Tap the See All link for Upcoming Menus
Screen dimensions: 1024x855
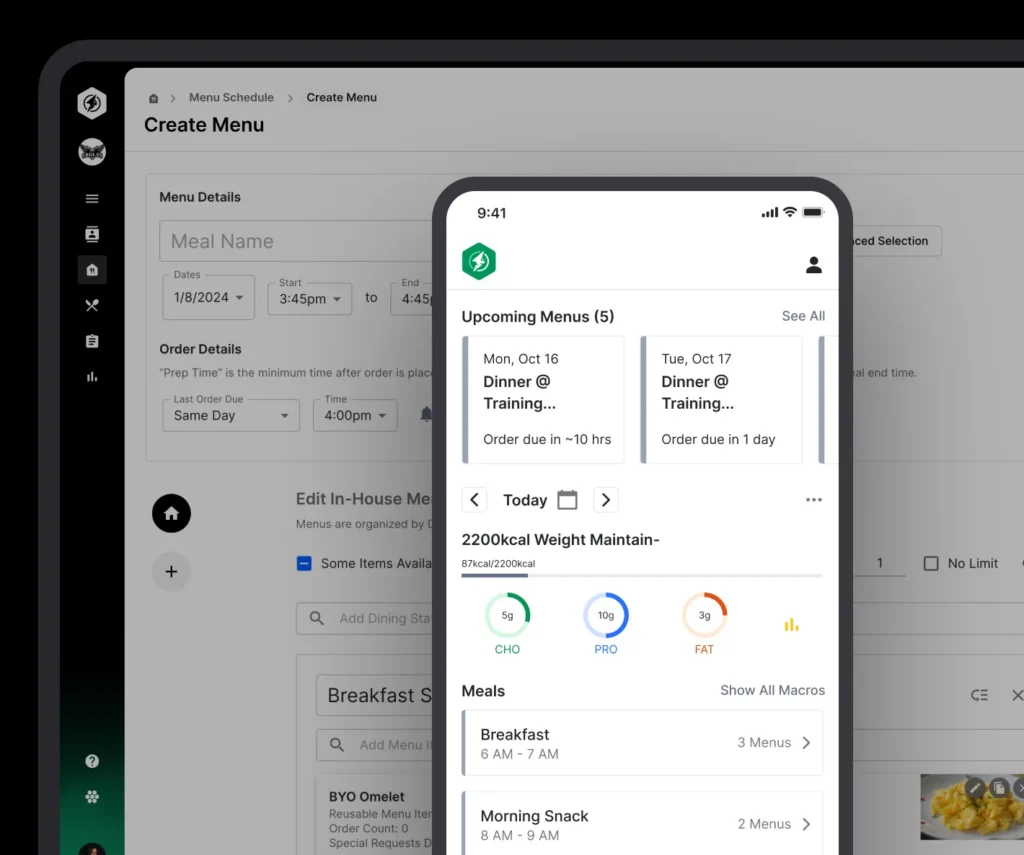802,316
